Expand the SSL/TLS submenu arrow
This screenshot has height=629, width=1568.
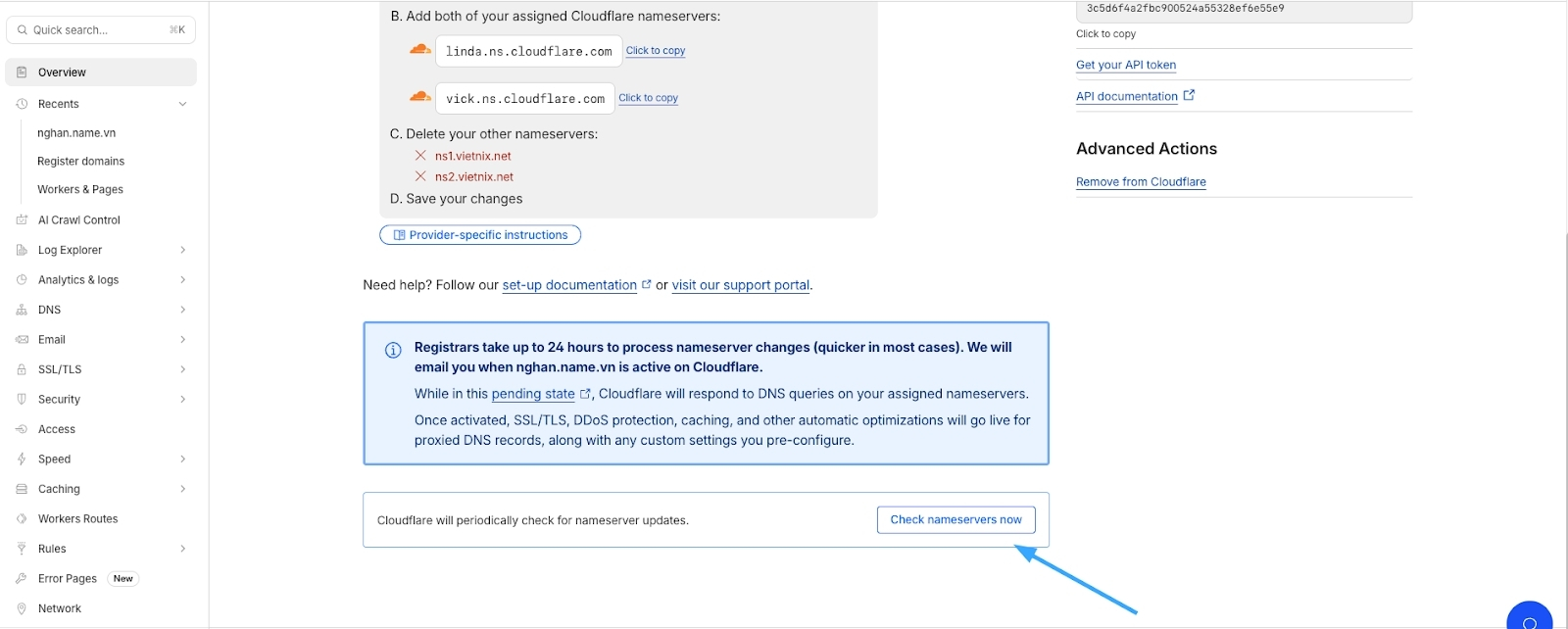tap(182, 369)
